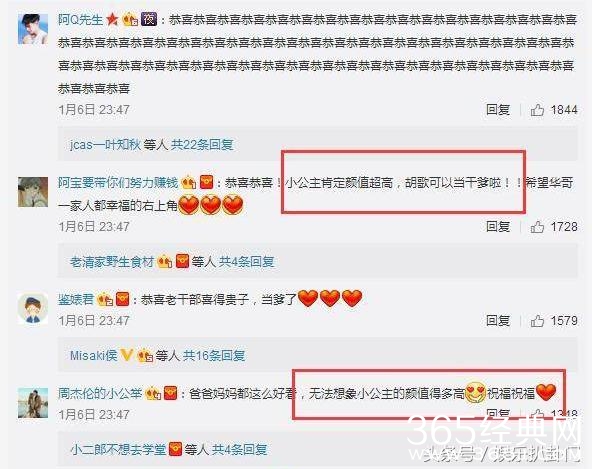
Task: Expand the 共4条回复 under 老清家野生食材
Action: click(247, 261)
